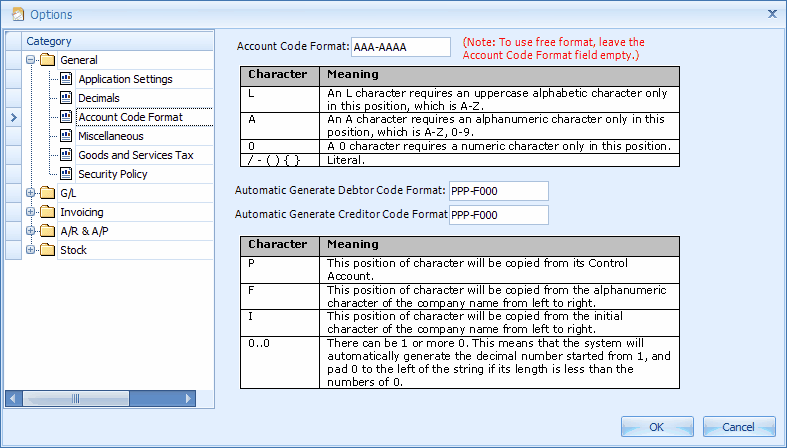Click the Account Code Format input field
The height and width of the screenshot is (448, 787).
click(401, 47)
